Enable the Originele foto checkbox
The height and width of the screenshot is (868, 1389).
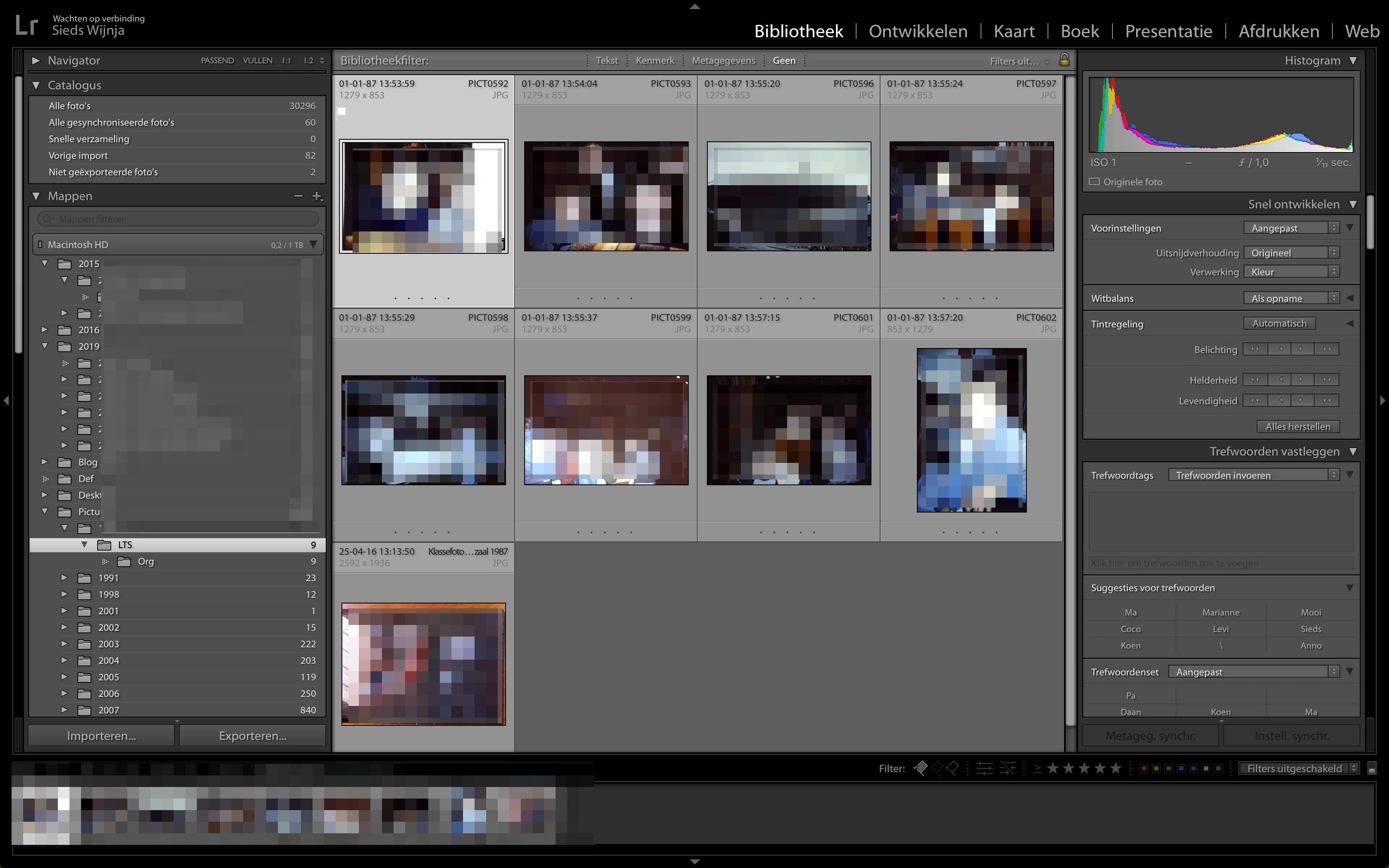coord(1095,182)
